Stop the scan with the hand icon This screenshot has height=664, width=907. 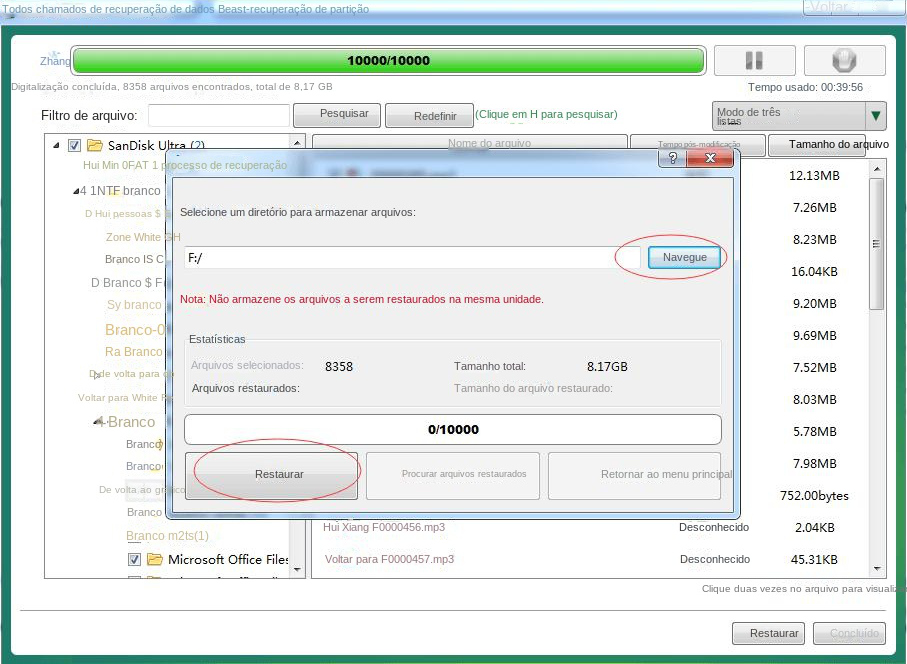(x=844, y=60)
